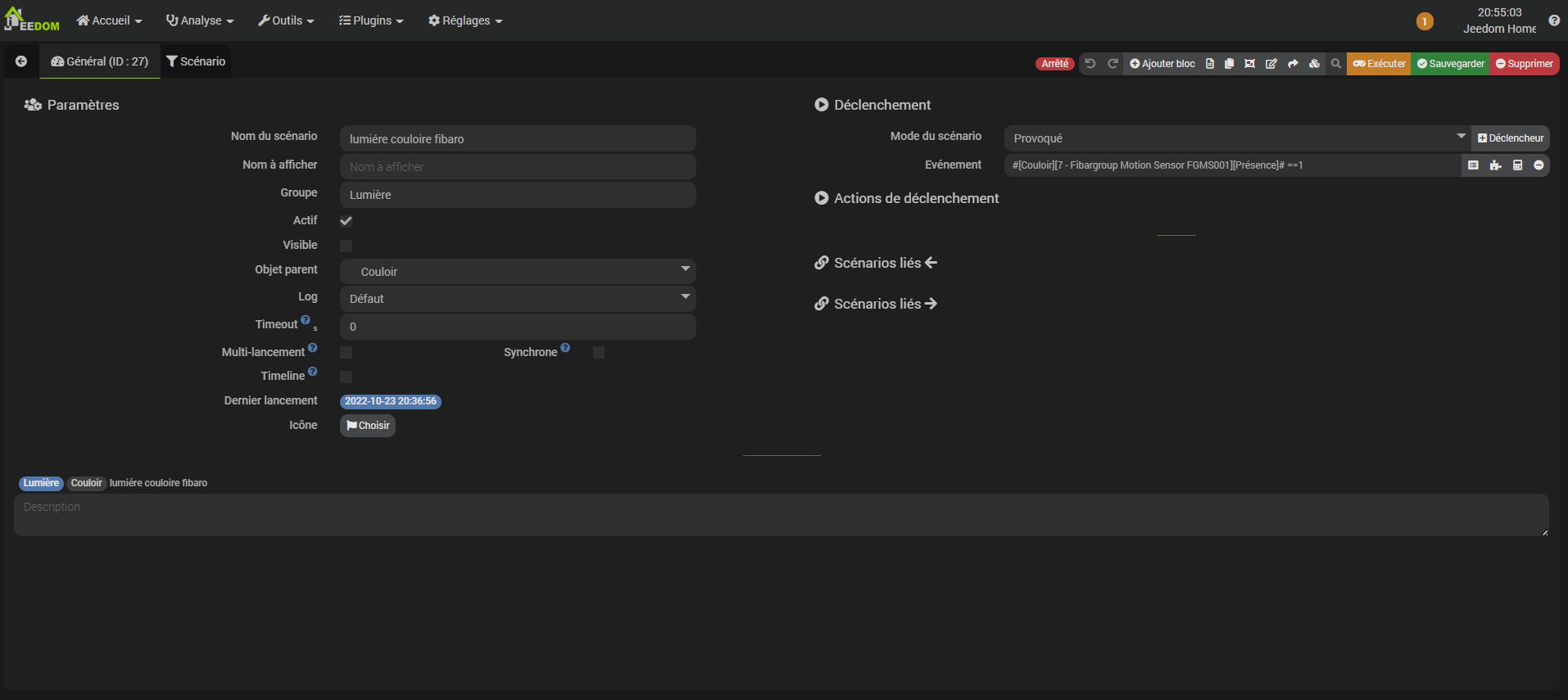Screen dimensions: 1568x700
Task: Go back with the left arrow icon
Action: [x=21, y=61]
